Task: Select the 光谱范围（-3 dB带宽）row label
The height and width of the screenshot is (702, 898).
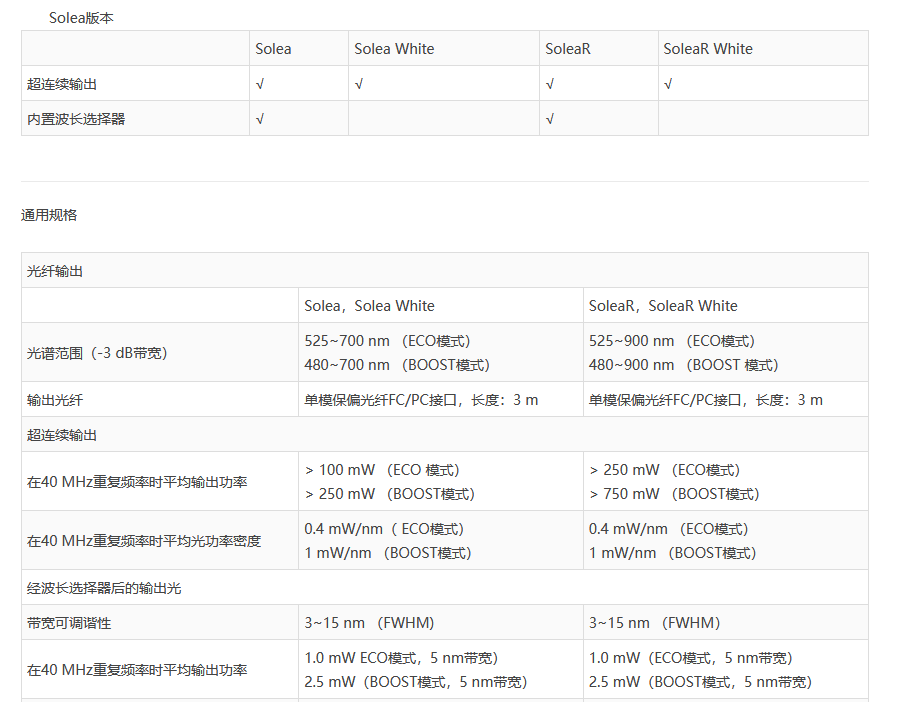Action: click(97, 353)
